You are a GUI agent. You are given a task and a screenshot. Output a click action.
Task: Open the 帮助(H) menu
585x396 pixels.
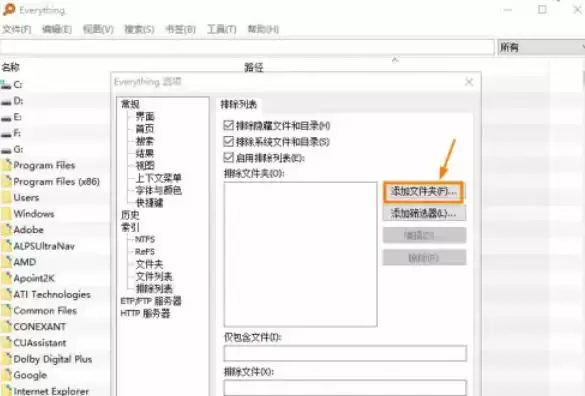point(263,29)
